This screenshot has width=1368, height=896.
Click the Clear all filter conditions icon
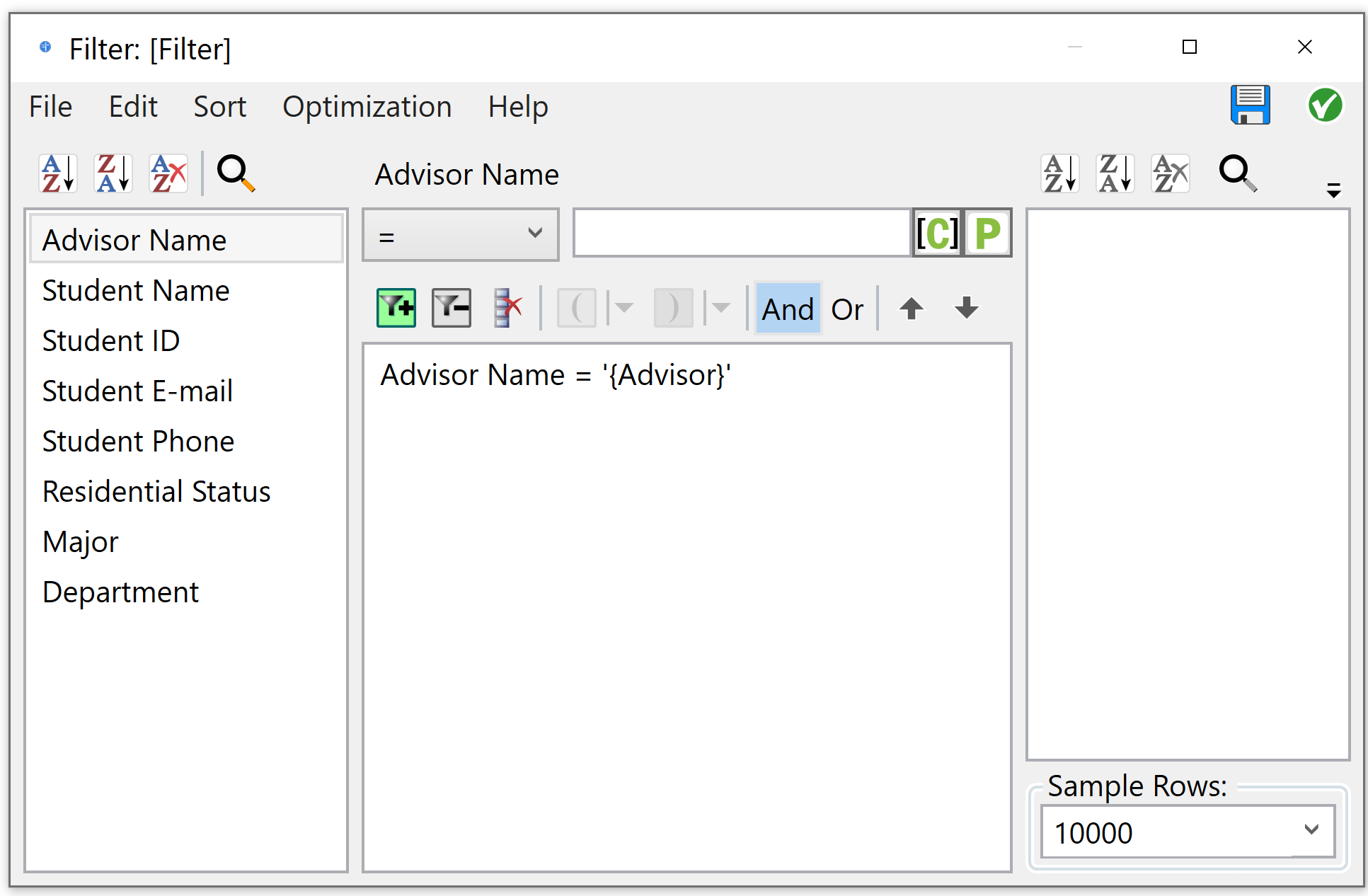507,308
